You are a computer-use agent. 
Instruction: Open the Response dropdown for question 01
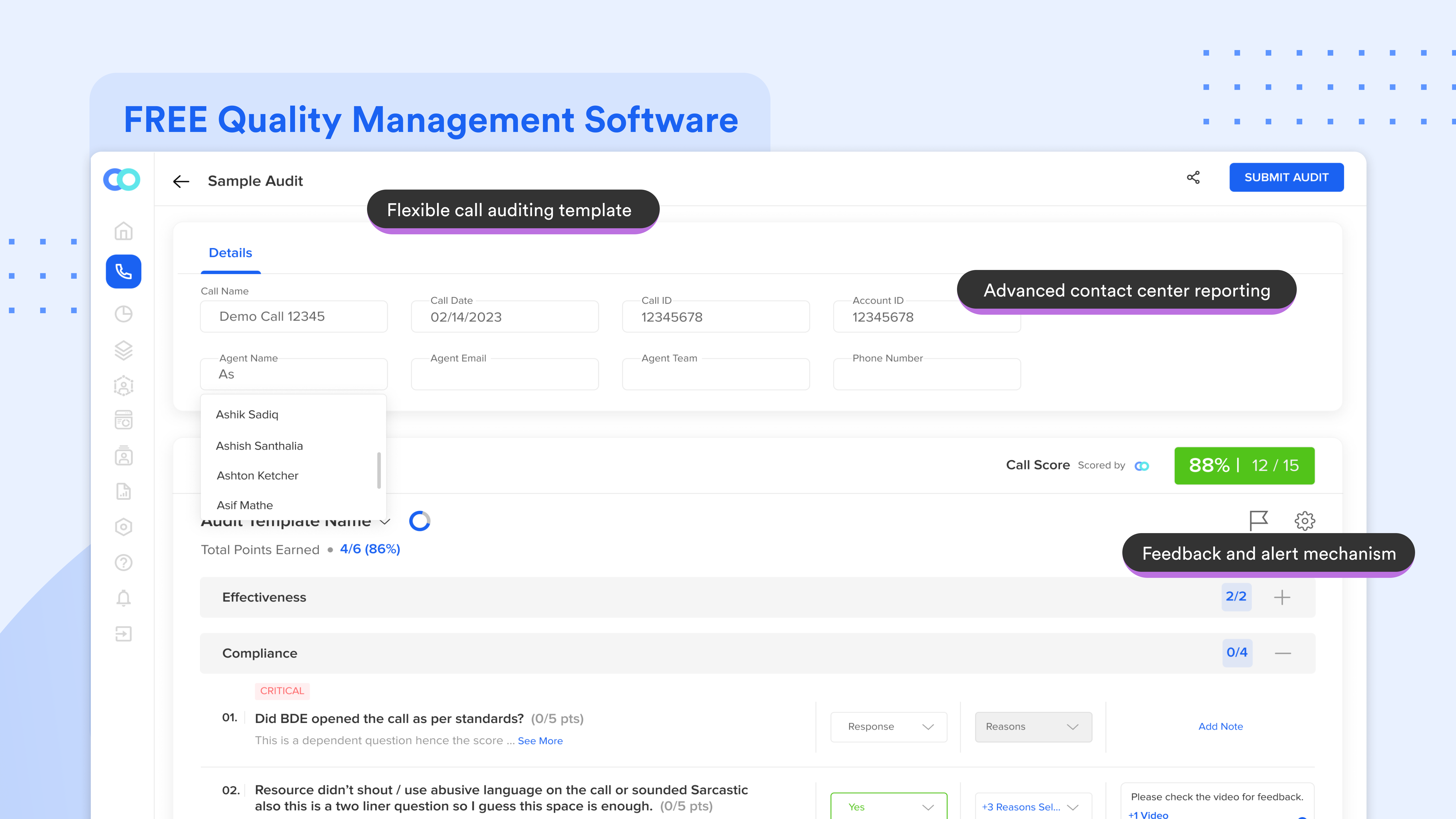889,727
